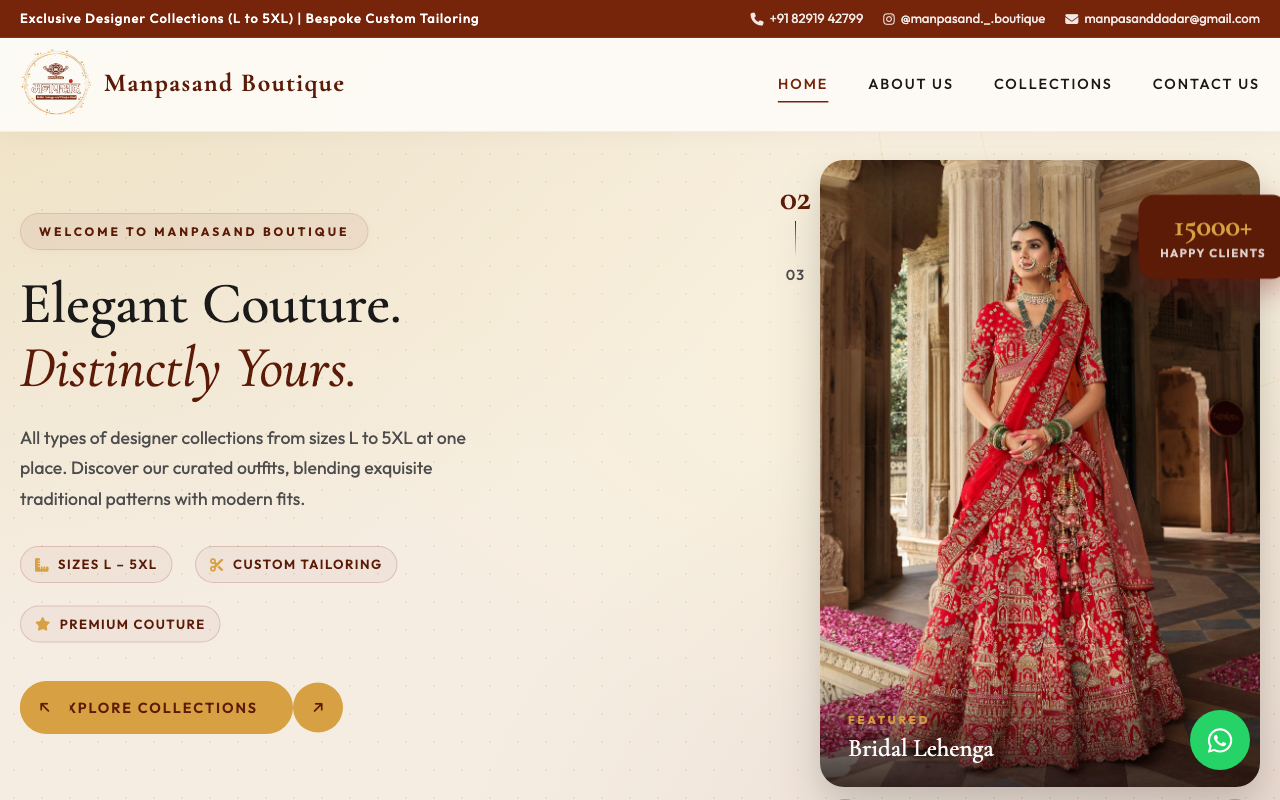This screenshot has height=800, width=1280.
Task: Click the 15000+ Happy Clients badge
Action: pyautogui.click(x=1212, y=237)
